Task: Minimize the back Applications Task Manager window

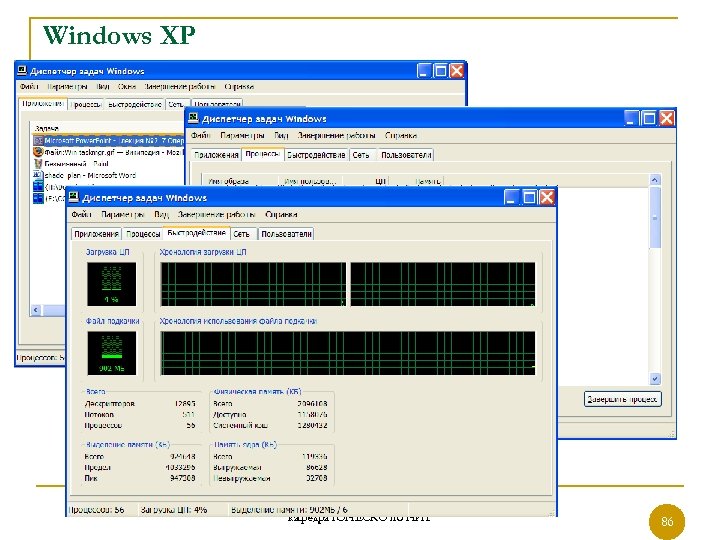Action: (x=423, y=71)
